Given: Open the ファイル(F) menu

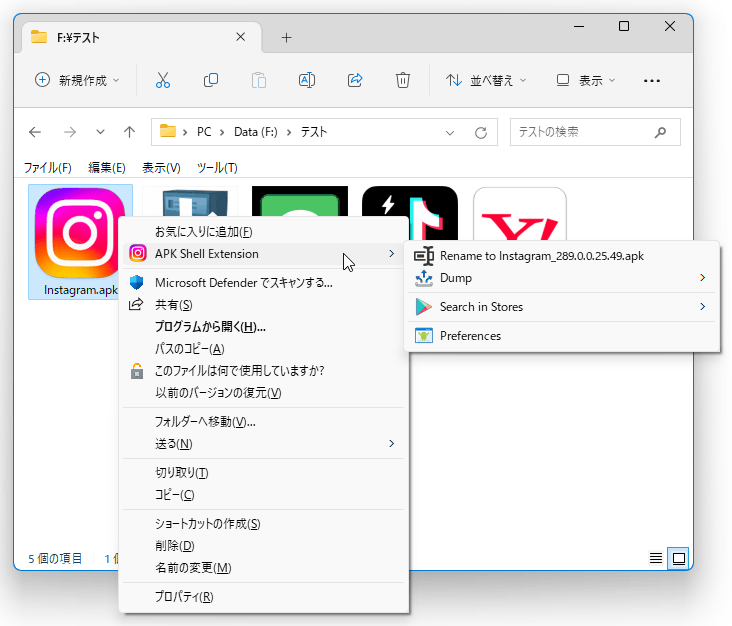Looking at the screenshot, I should click(48, 168).
